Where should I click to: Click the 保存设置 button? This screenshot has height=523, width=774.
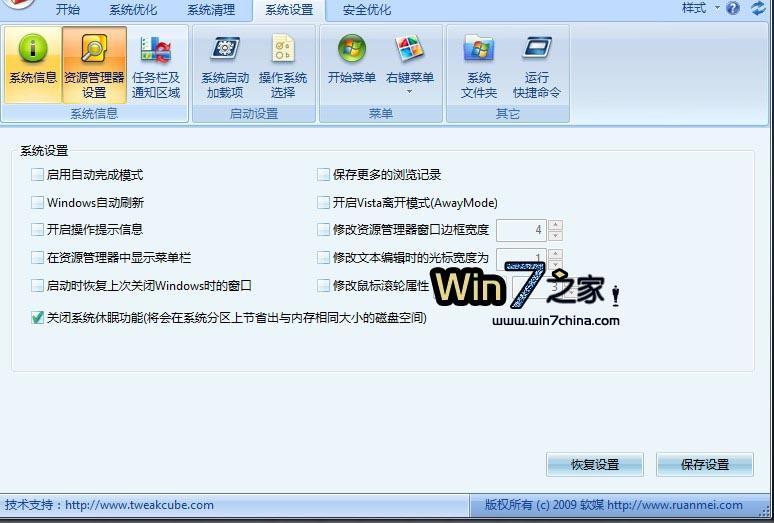point(705,464)
